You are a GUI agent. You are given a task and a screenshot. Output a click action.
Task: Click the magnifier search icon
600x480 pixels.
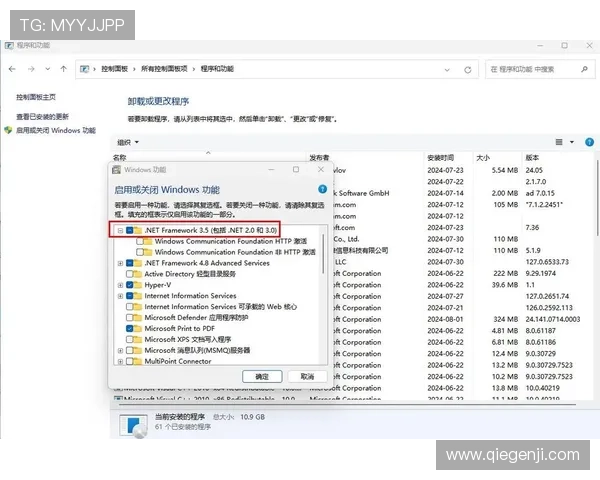584,69
